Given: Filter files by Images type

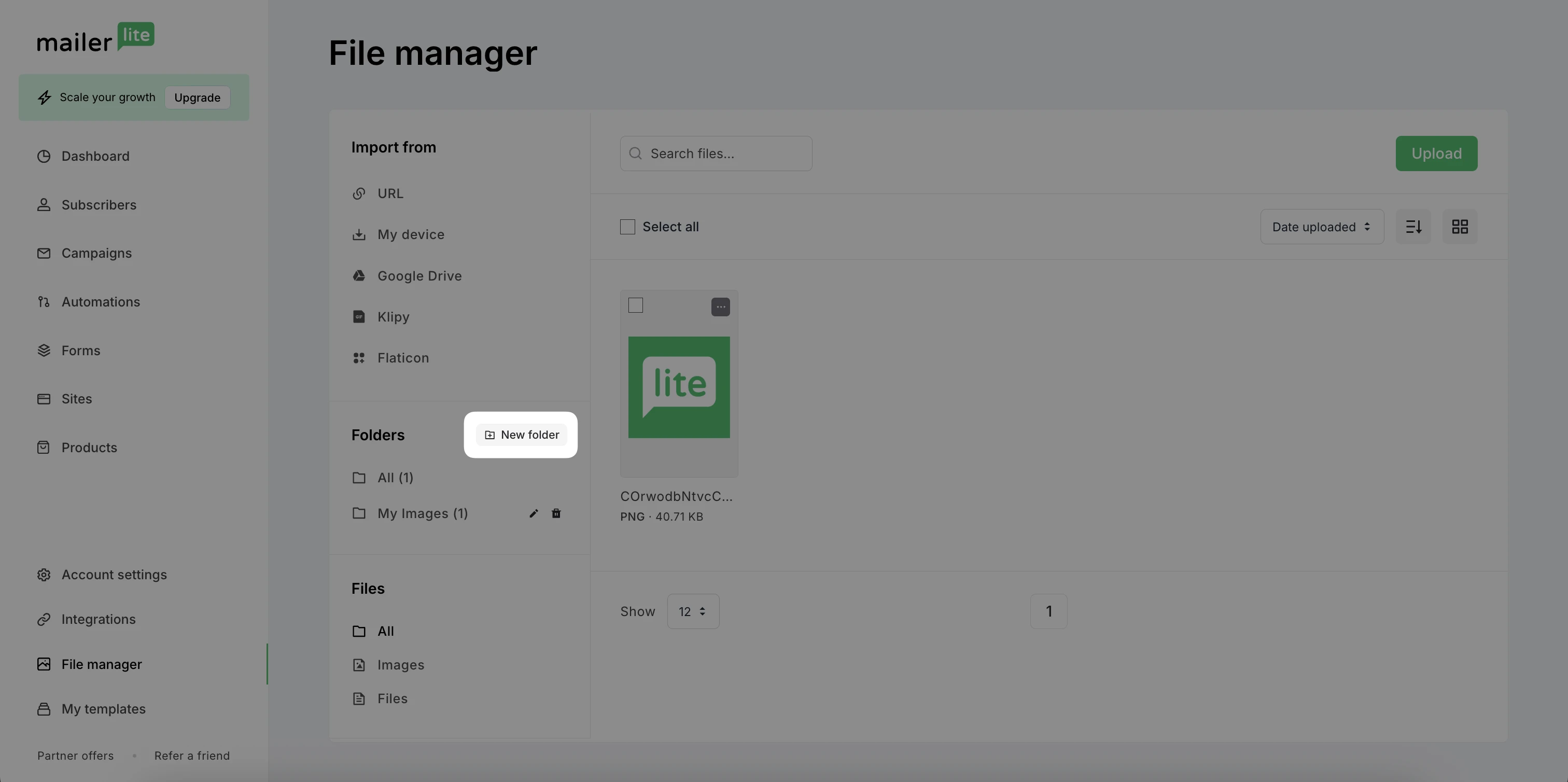Looking at the screenshot, I should [400, 665].
